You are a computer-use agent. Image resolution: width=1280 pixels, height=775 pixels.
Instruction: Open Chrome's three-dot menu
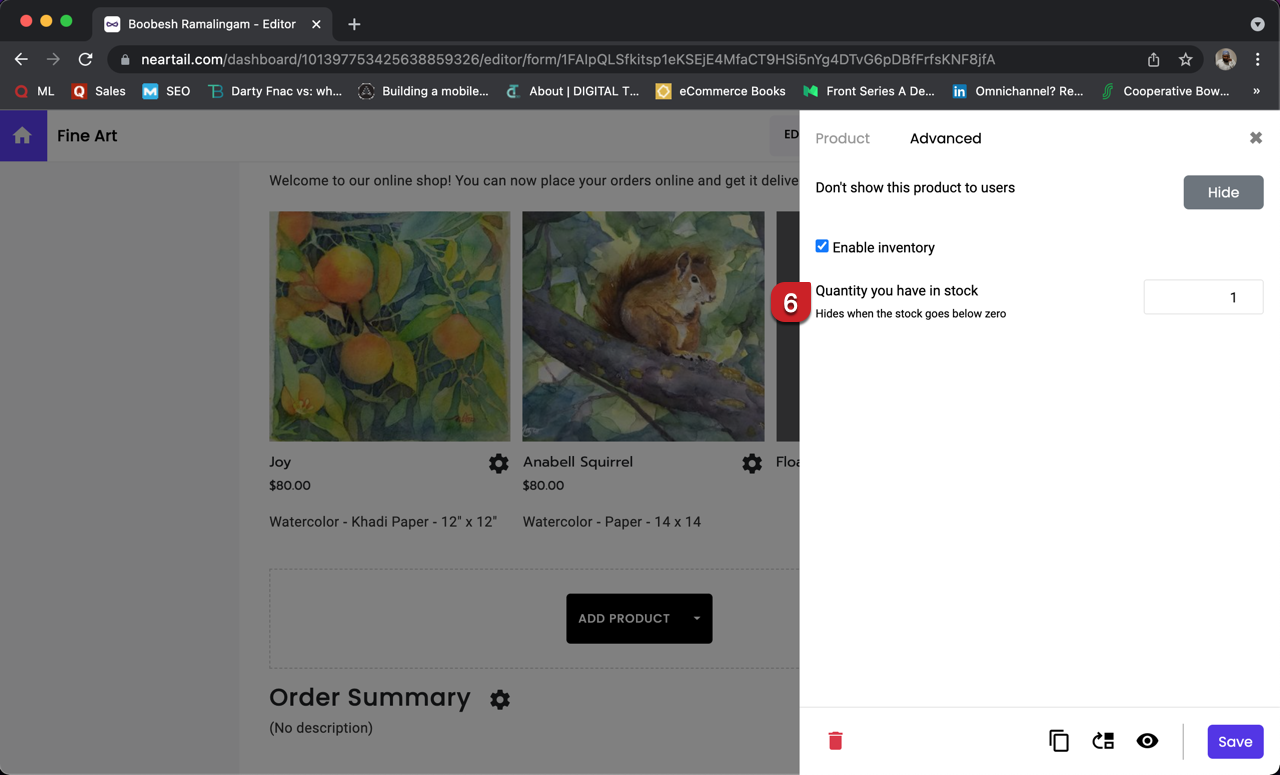coord(1258,59)
